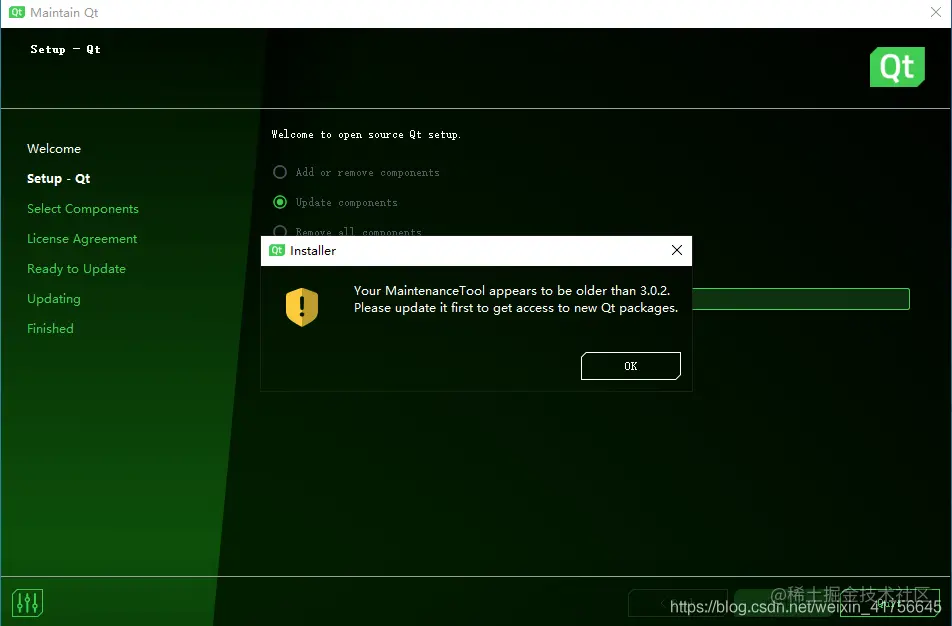Select Remove all components radio button
Image resolution: width=952 pixels, height=626 pixels.
coord(280,231)
